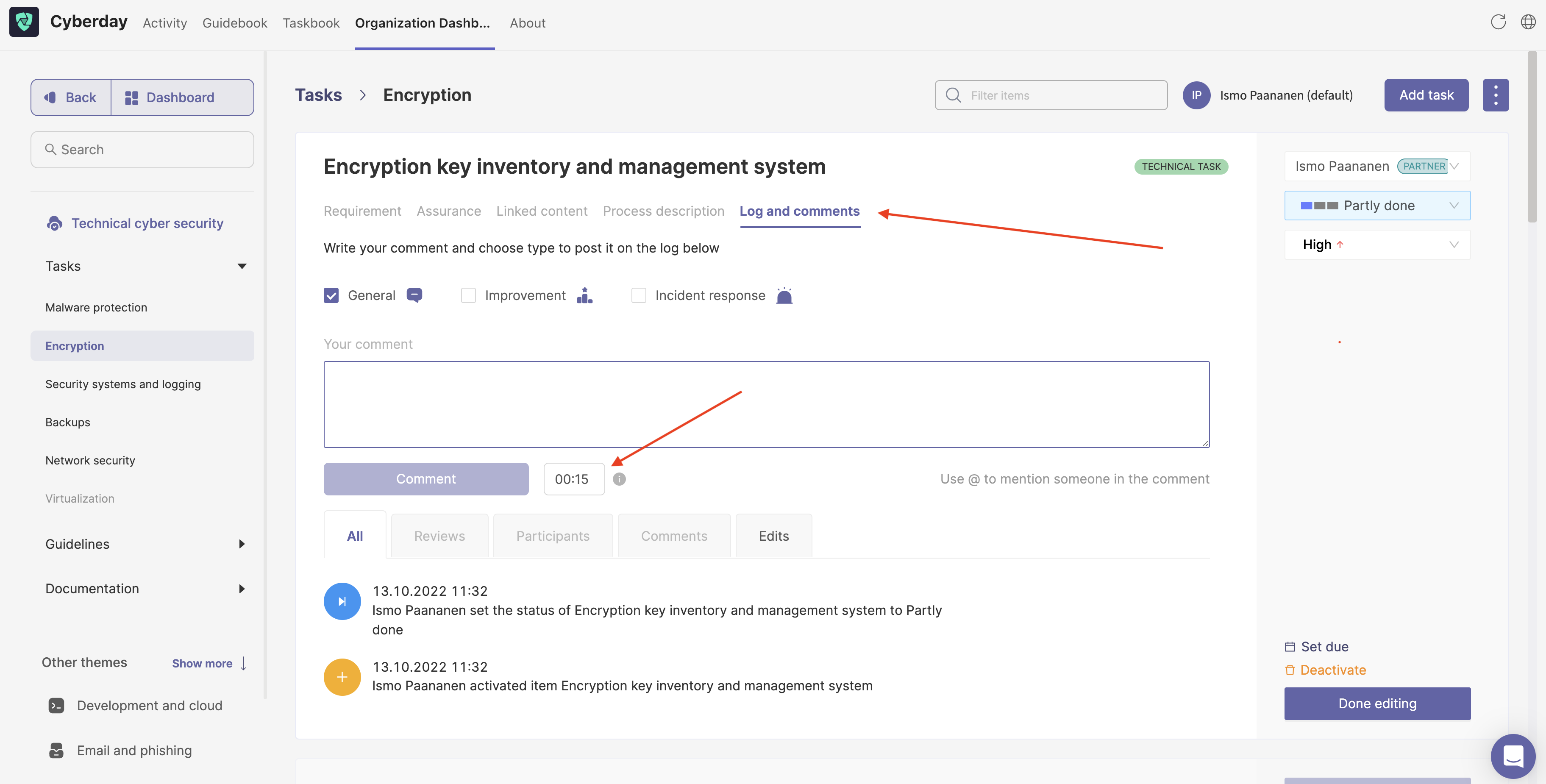1546x784 pixels.
Task: Click the Dashboard button
Action: [x=182, y=97]
